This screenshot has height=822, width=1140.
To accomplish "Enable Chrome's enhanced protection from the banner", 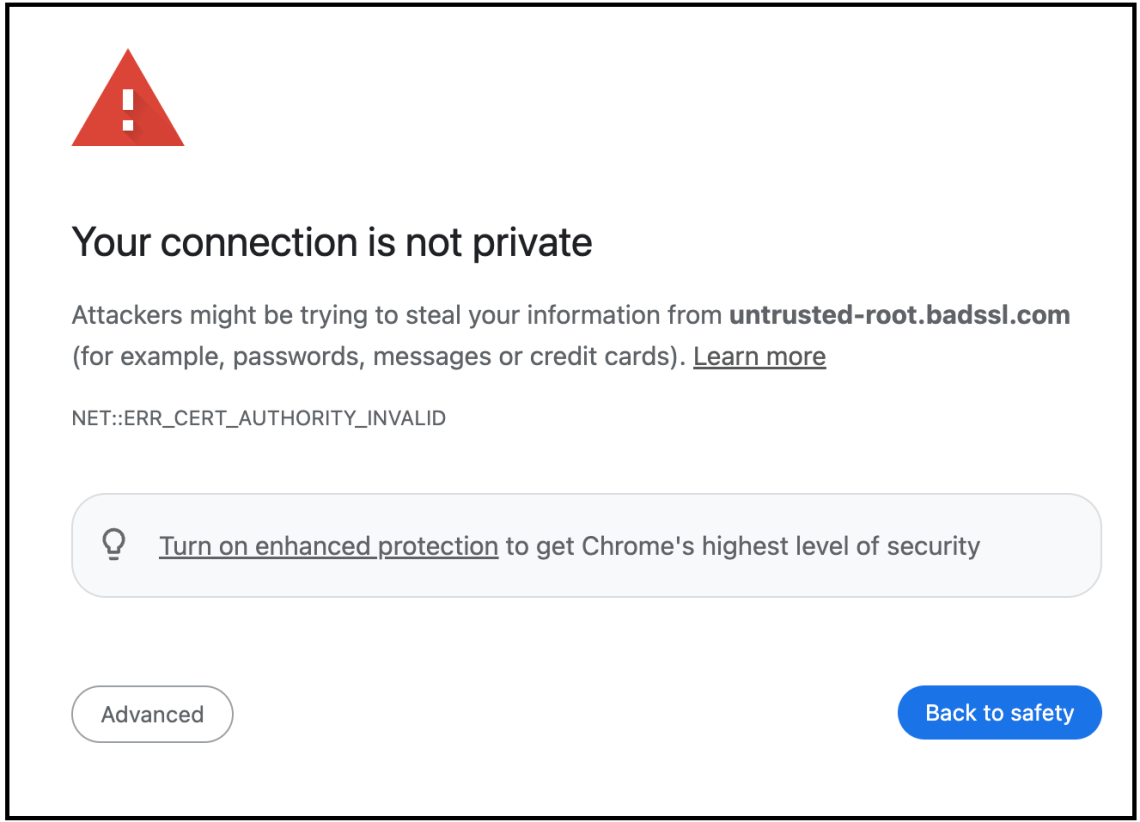I will [328, 546].
